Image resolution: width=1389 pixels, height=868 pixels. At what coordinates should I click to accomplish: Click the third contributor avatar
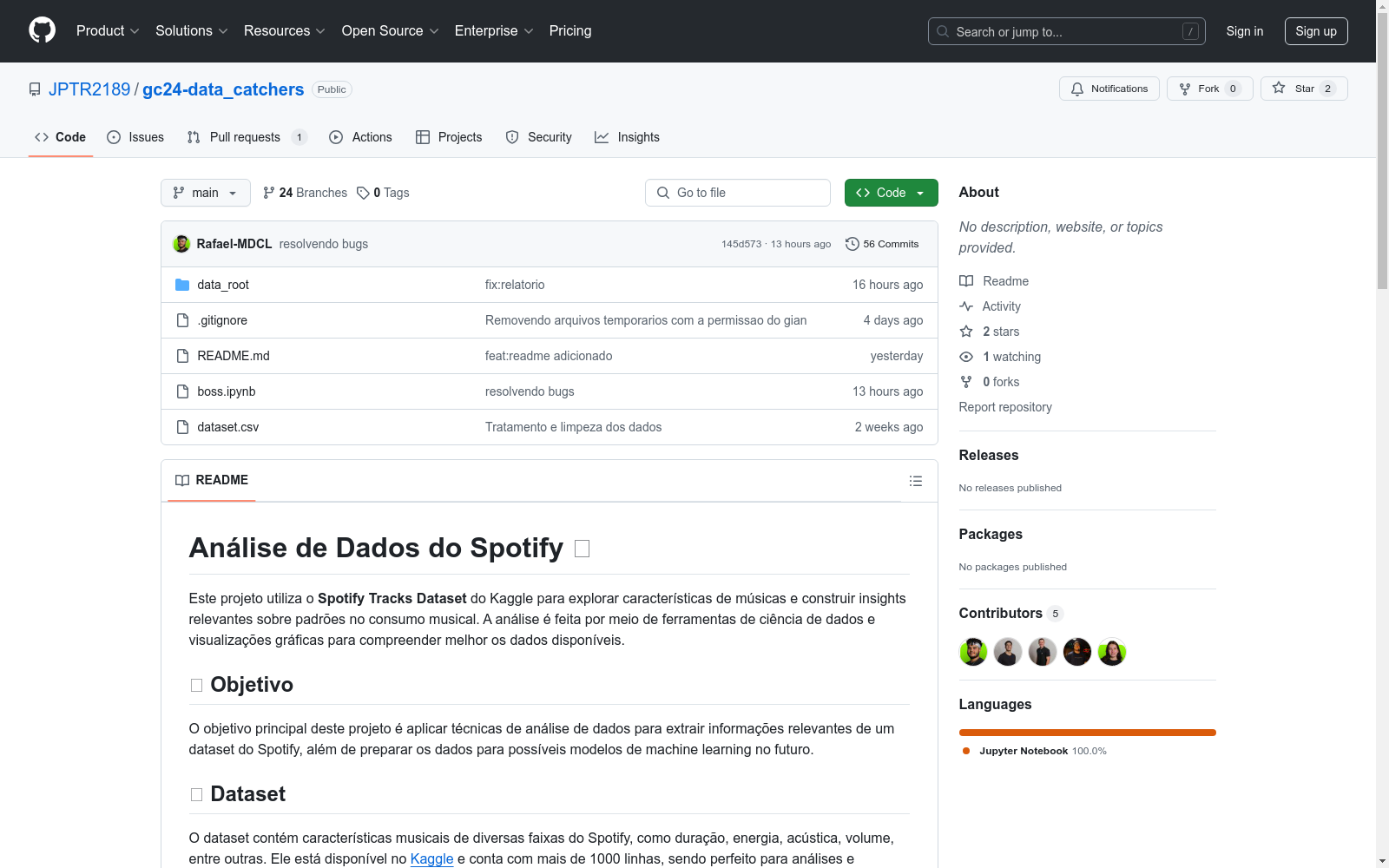click(x=1043, y=652)
